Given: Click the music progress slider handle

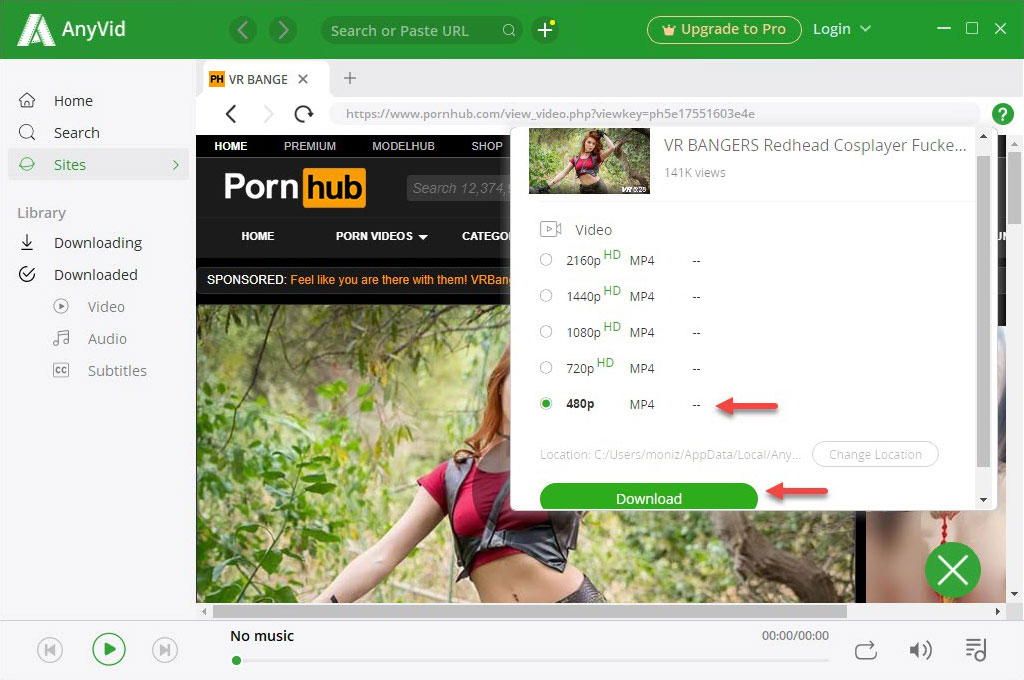Looking at the screenshot, I should (236, 660).
